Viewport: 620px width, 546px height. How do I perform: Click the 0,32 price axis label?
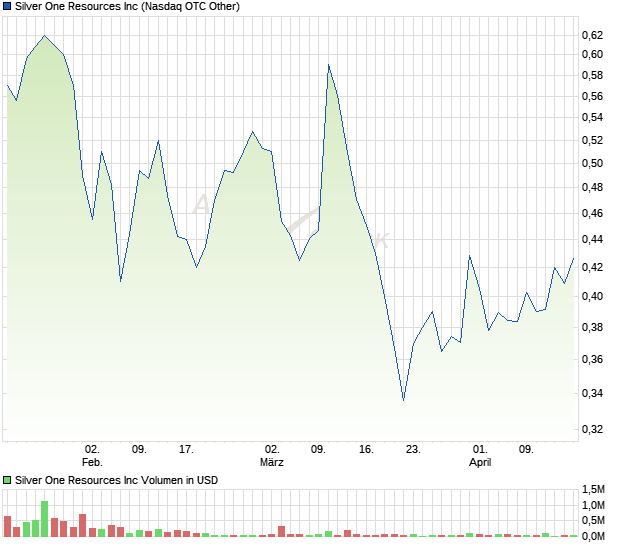tap(592, 429)
